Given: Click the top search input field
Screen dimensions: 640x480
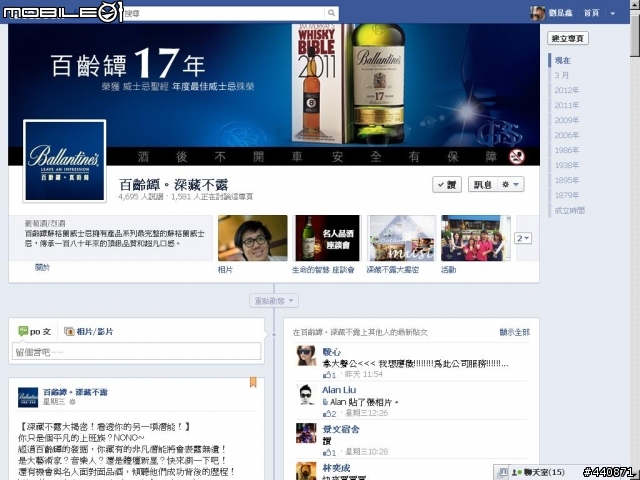Looking at the screenshot, I should pyautogui.click(x=225, y=13).
